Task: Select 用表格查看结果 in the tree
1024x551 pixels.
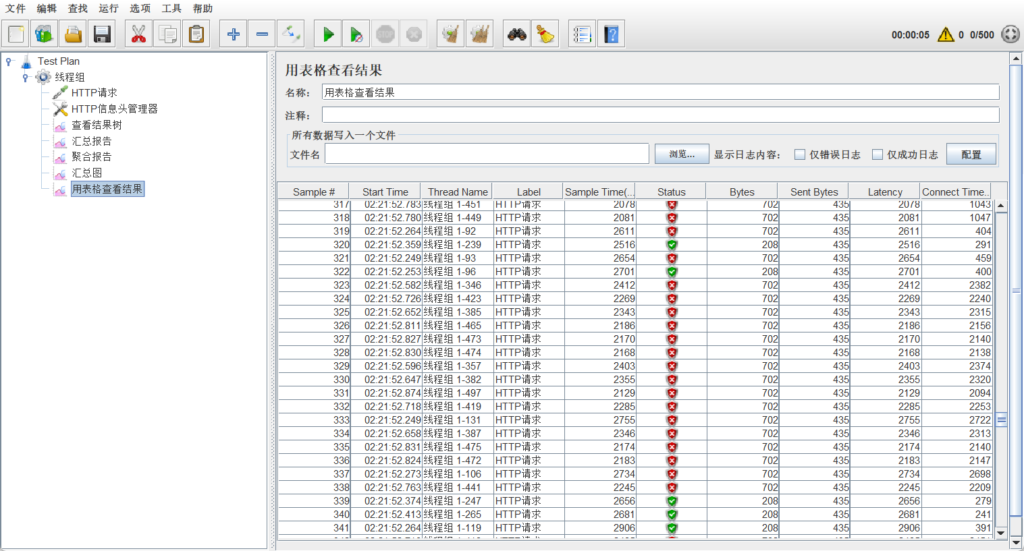Action: [107, 189]
